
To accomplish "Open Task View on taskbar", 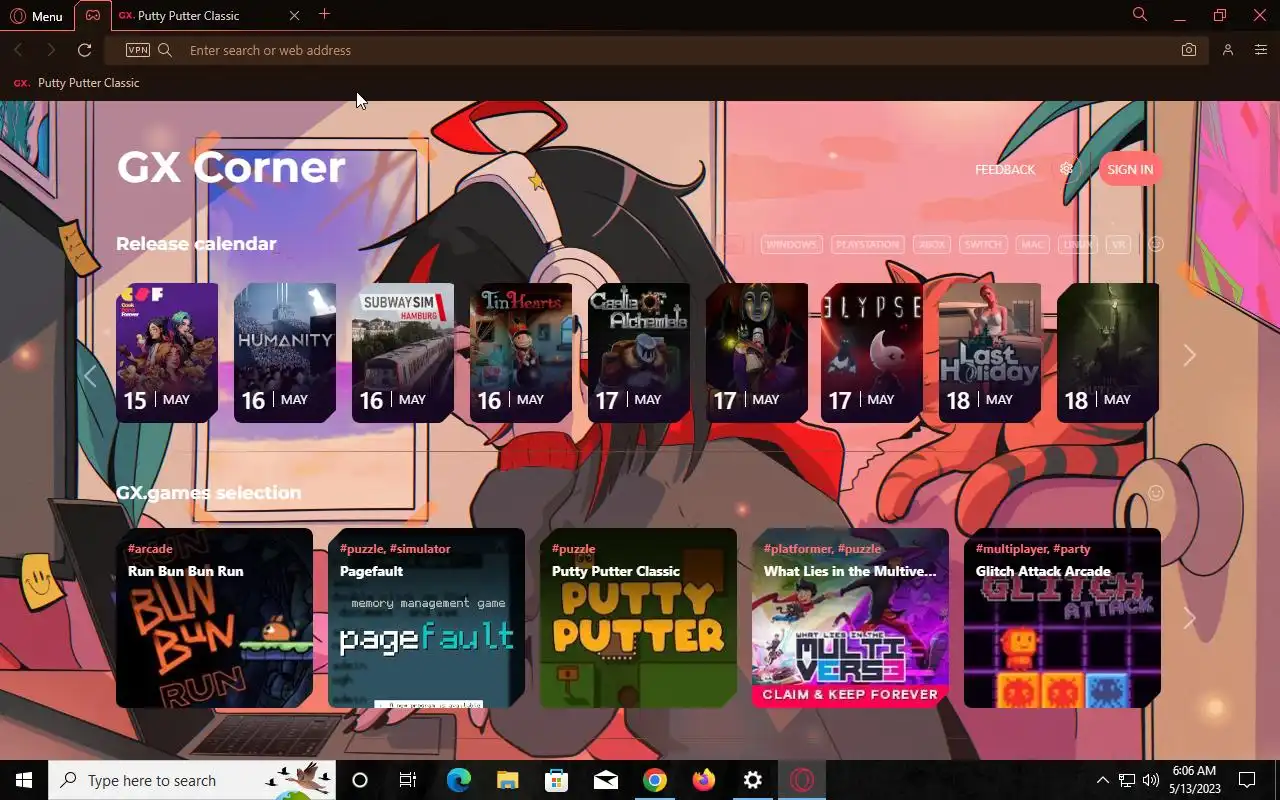I will (x=408, y=780).
